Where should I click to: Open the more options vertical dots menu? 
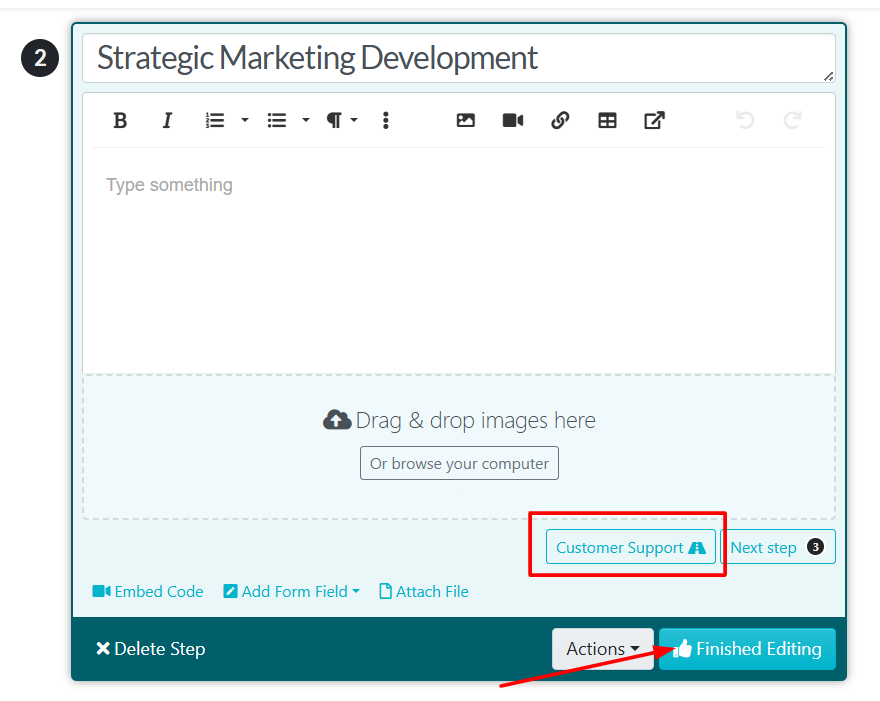click(385, 121)
